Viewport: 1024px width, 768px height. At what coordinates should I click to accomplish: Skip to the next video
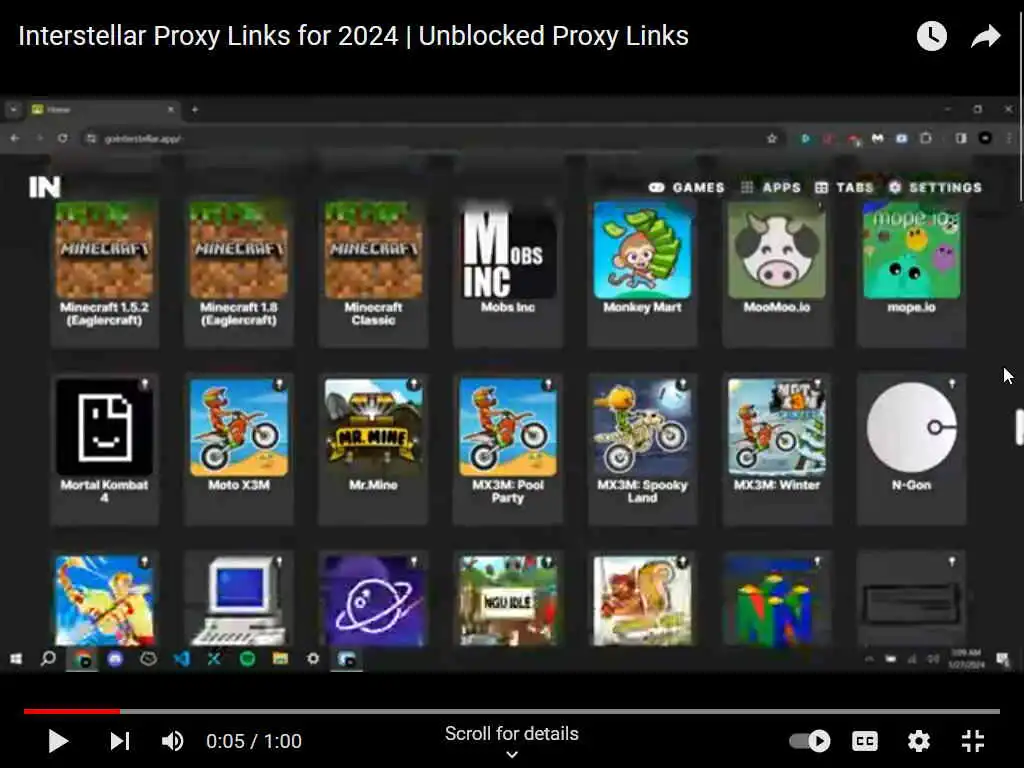[x=120, y=741]
